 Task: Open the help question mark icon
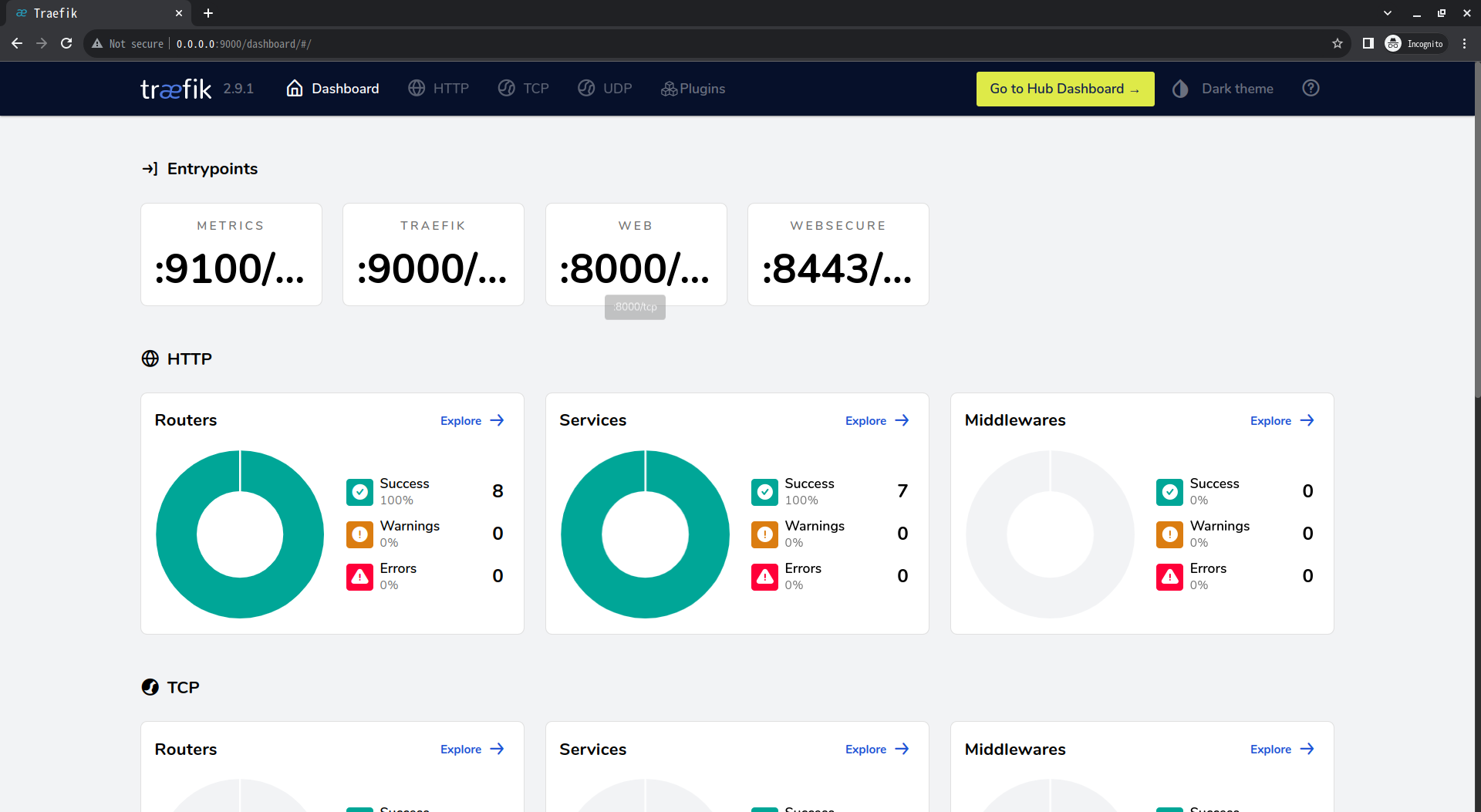point(1311,88)
